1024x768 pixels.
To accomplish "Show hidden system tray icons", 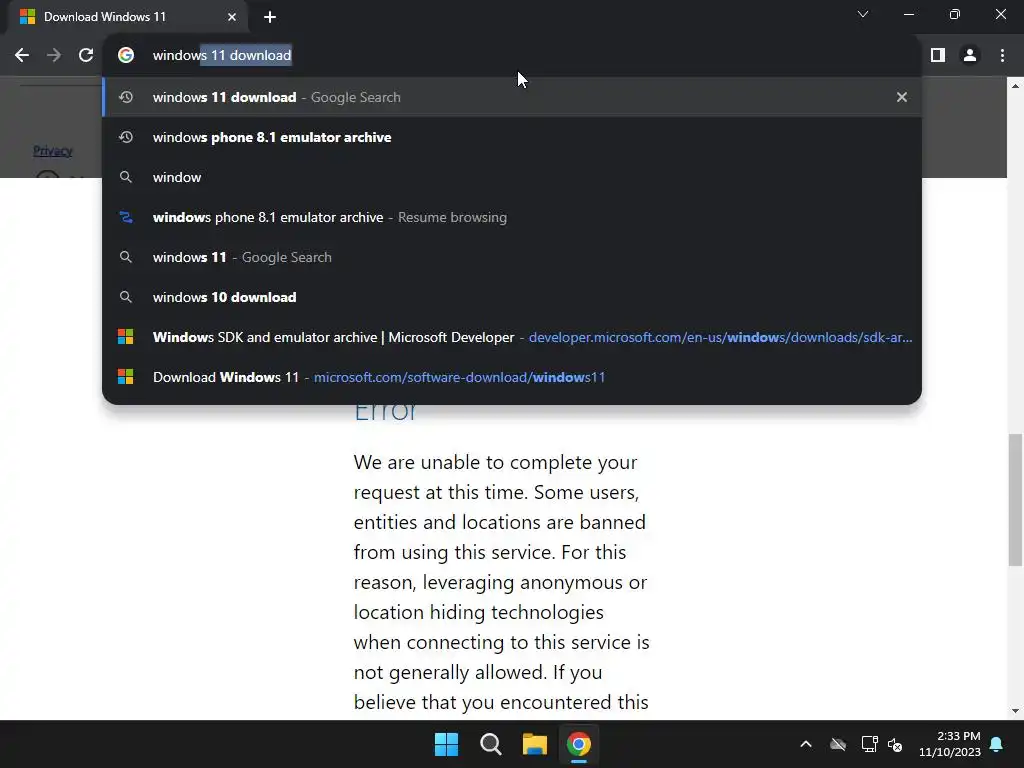I will click(x=806, y=744).
